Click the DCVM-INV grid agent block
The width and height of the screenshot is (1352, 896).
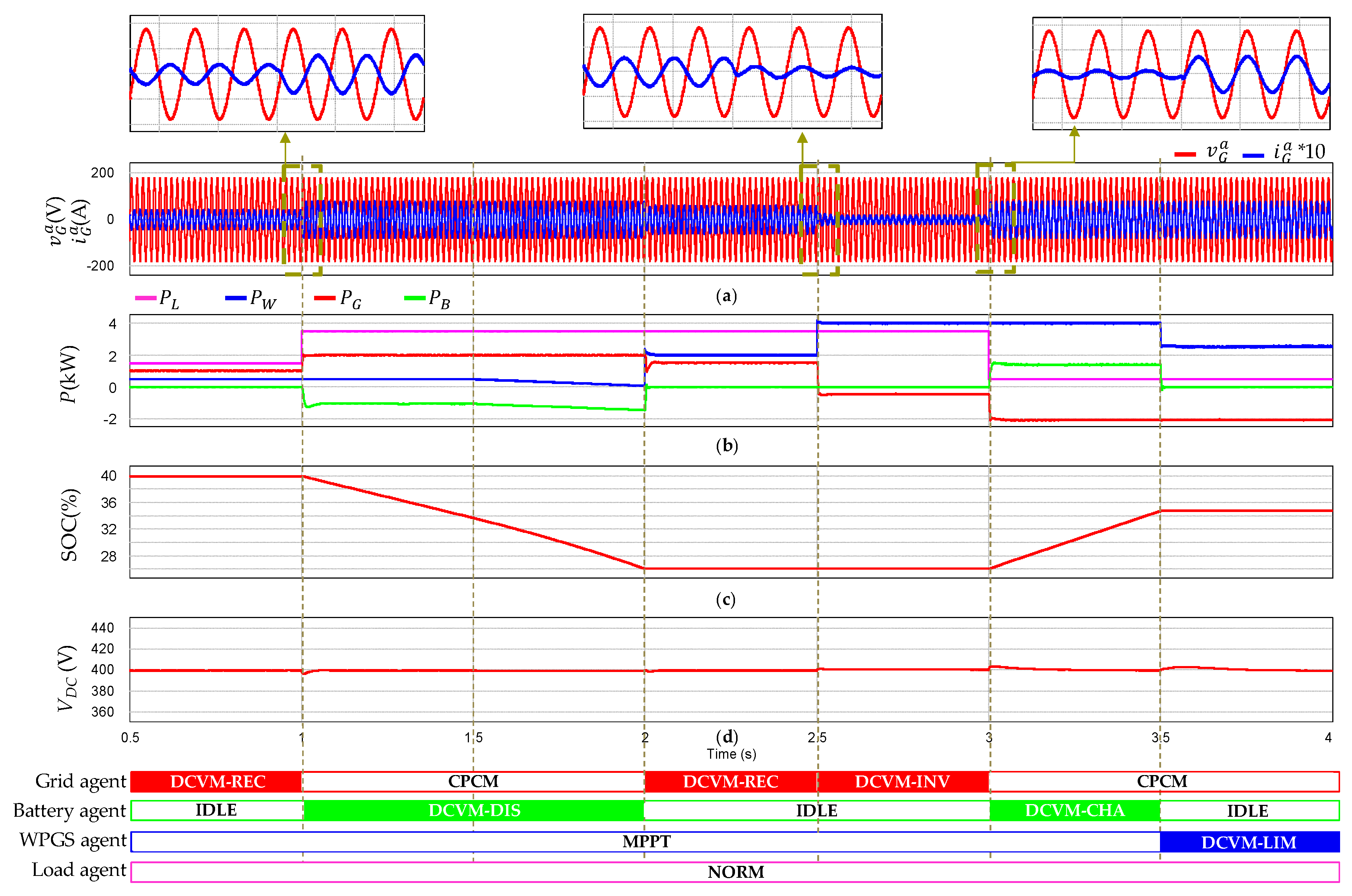pos(902,781)
